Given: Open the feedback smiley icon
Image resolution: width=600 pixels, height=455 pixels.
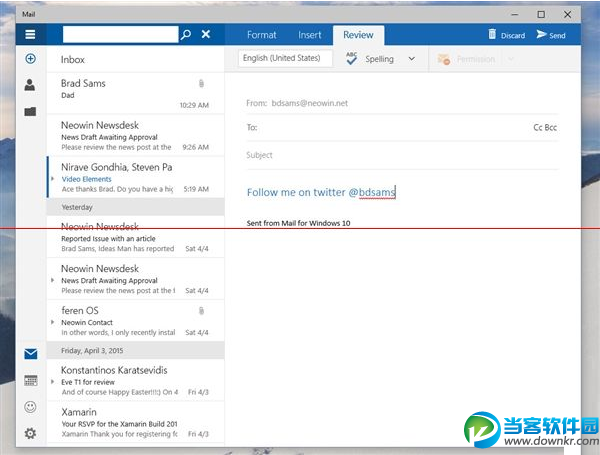Looking at the screenshot, I should [x=30, y=407].
